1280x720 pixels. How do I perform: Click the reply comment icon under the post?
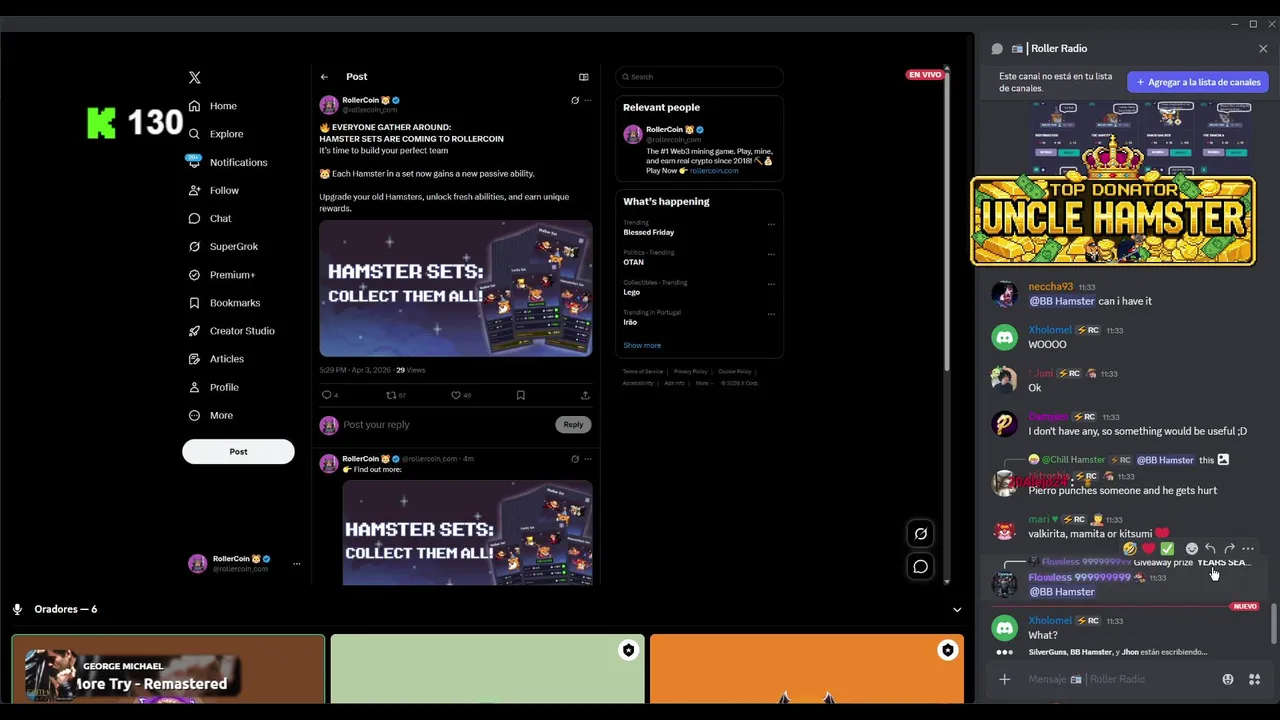point(326,395)
